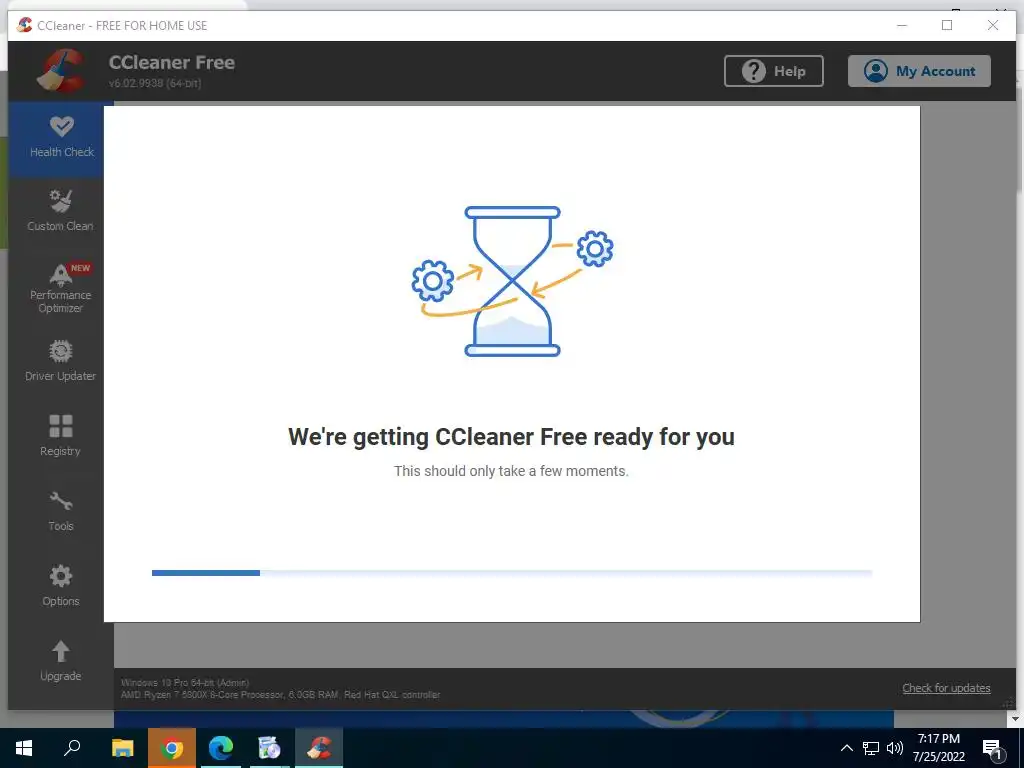Open the installer icon in the taskbar
The image size is (1024, 768).
[x=270, y=748]
